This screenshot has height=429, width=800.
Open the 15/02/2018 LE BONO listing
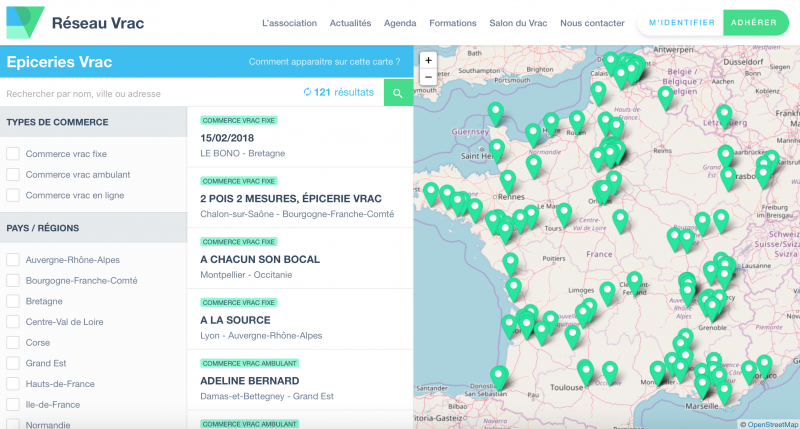point(300,137)
